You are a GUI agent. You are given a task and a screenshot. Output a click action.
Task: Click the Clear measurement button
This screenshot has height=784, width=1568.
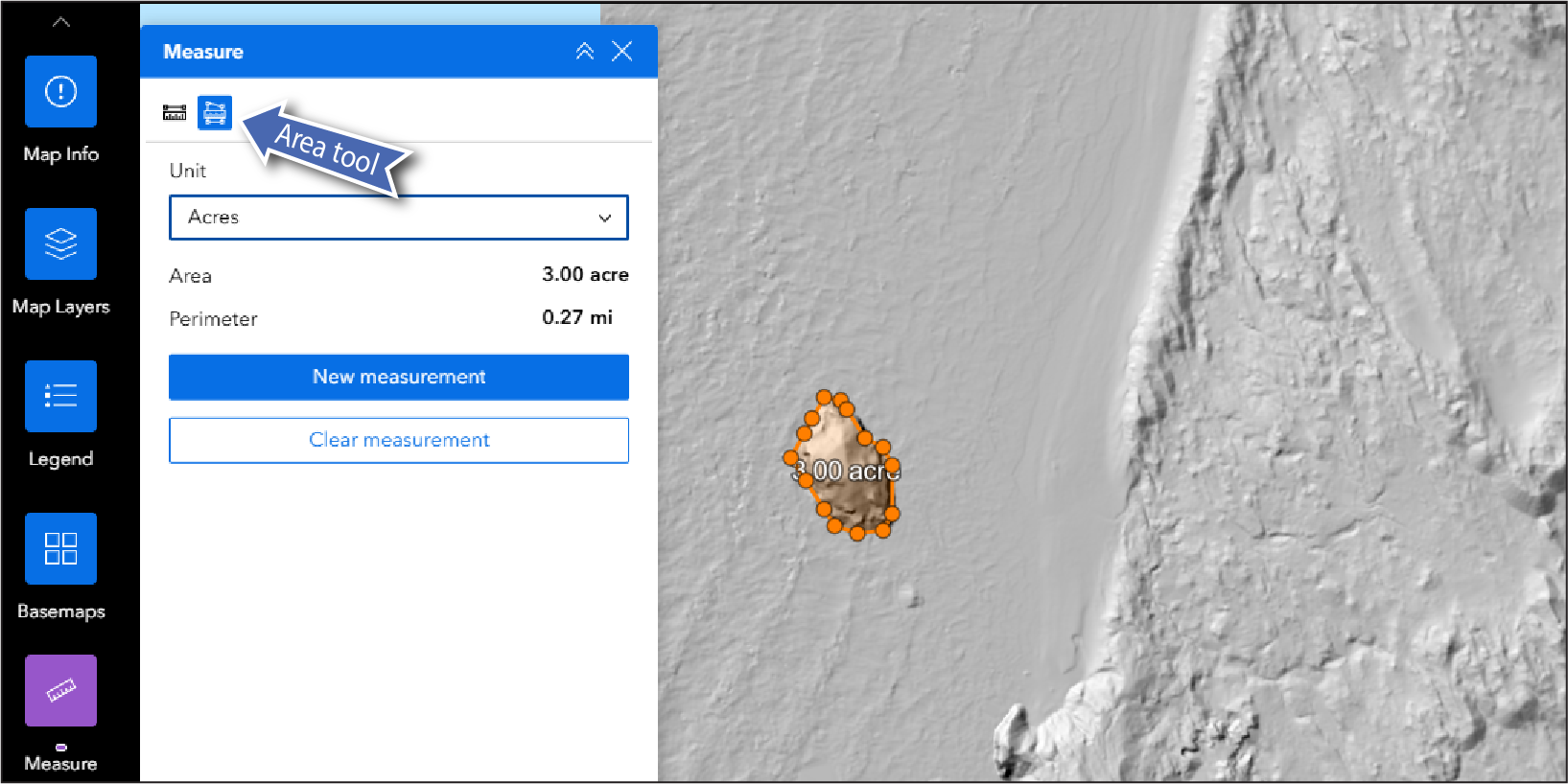click(x=399, y=440)
